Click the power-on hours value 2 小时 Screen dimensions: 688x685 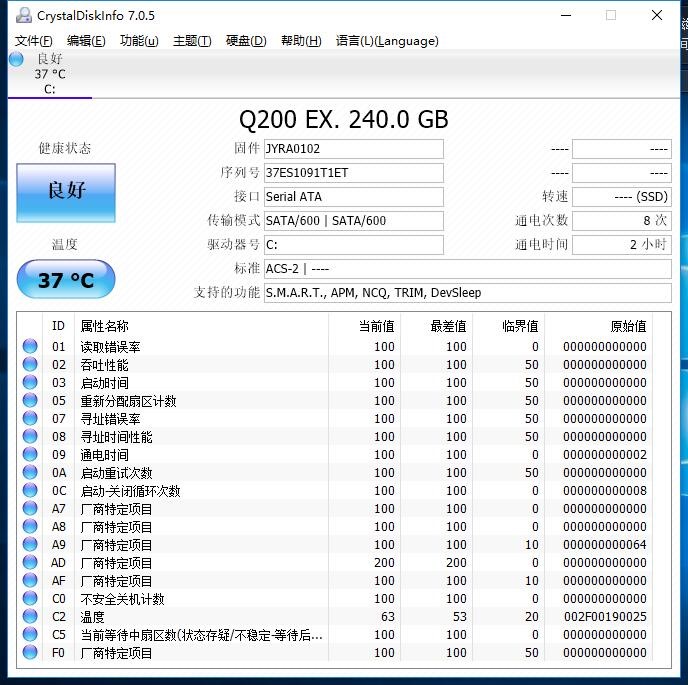point(622,244)
